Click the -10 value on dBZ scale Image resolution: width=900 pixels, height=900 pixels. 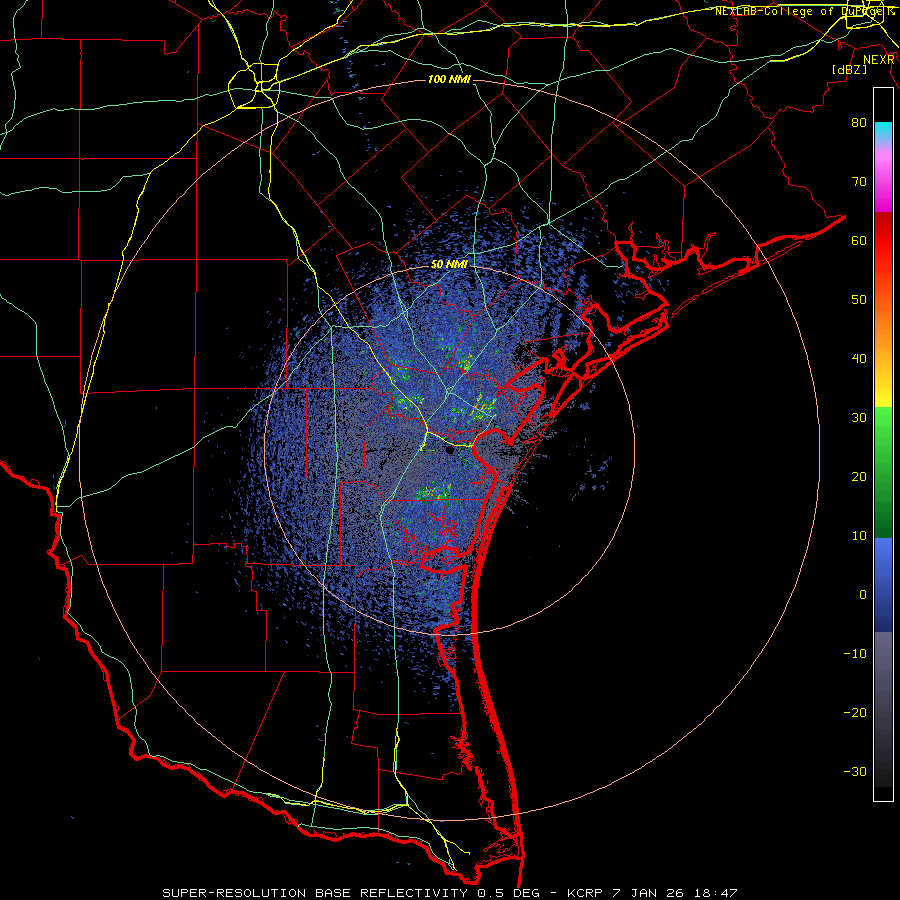pos(855,654)
